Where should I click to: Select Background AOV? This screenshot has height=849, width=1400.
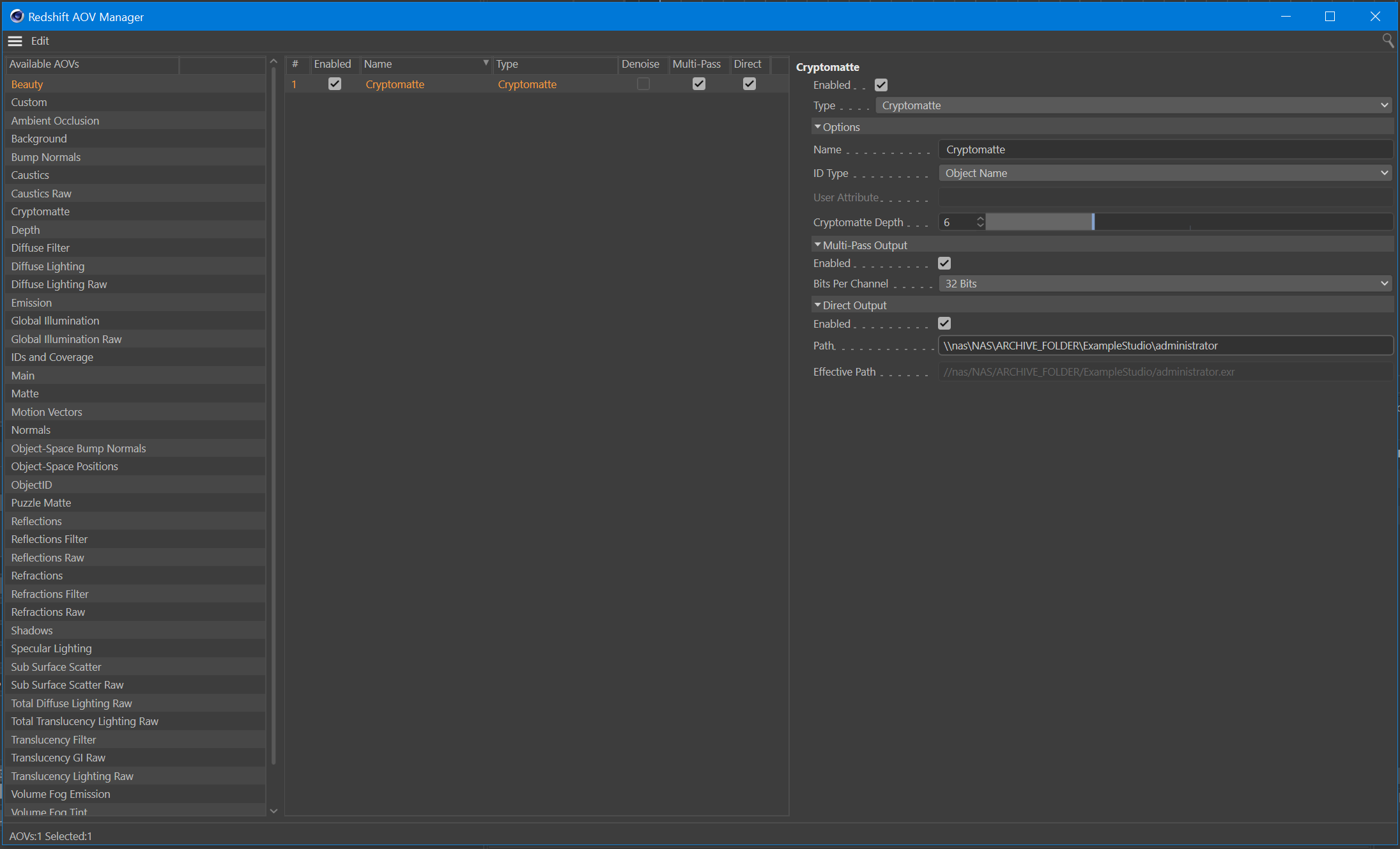[x=135, y=139]
